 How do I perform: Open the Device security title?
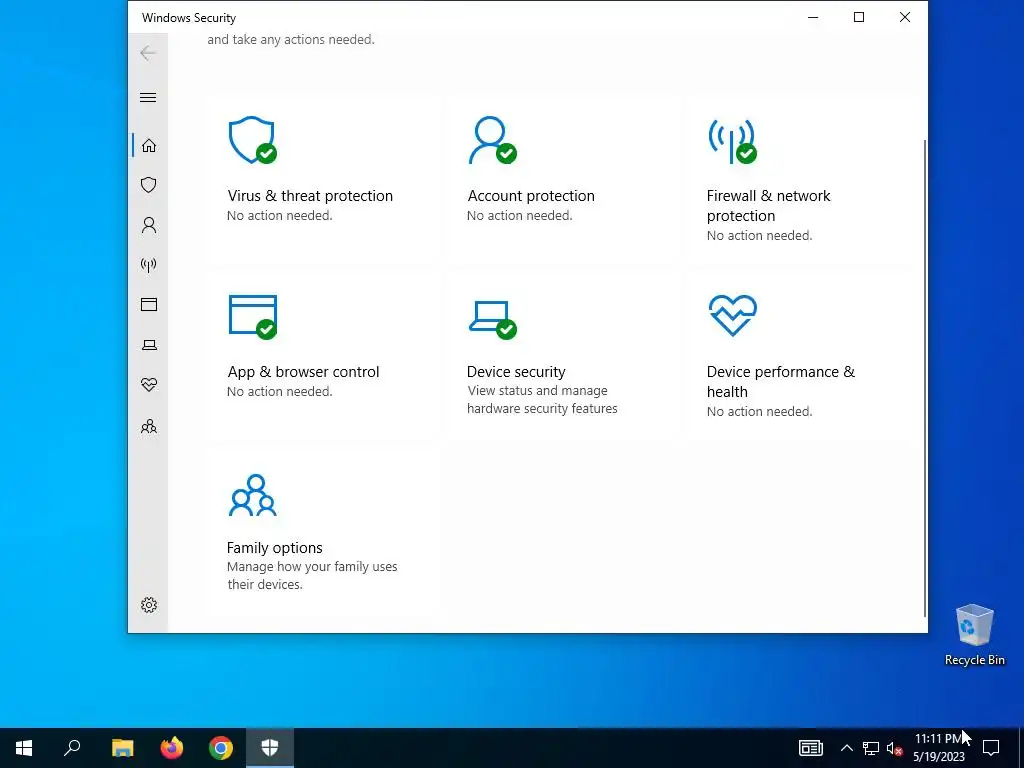516,372
